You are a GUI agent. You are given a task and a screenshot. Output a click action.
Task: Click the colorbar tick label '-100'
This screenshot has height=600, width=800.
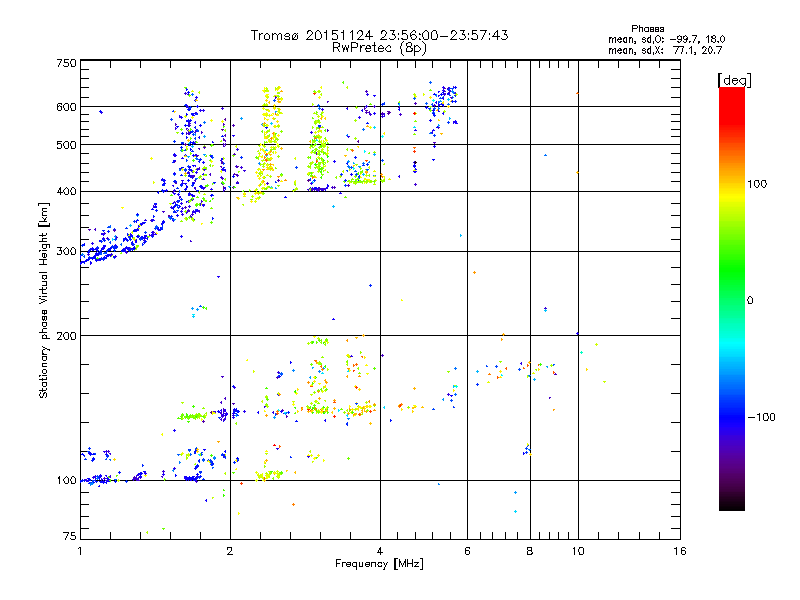pyautogui.click(x=761, y=417)
